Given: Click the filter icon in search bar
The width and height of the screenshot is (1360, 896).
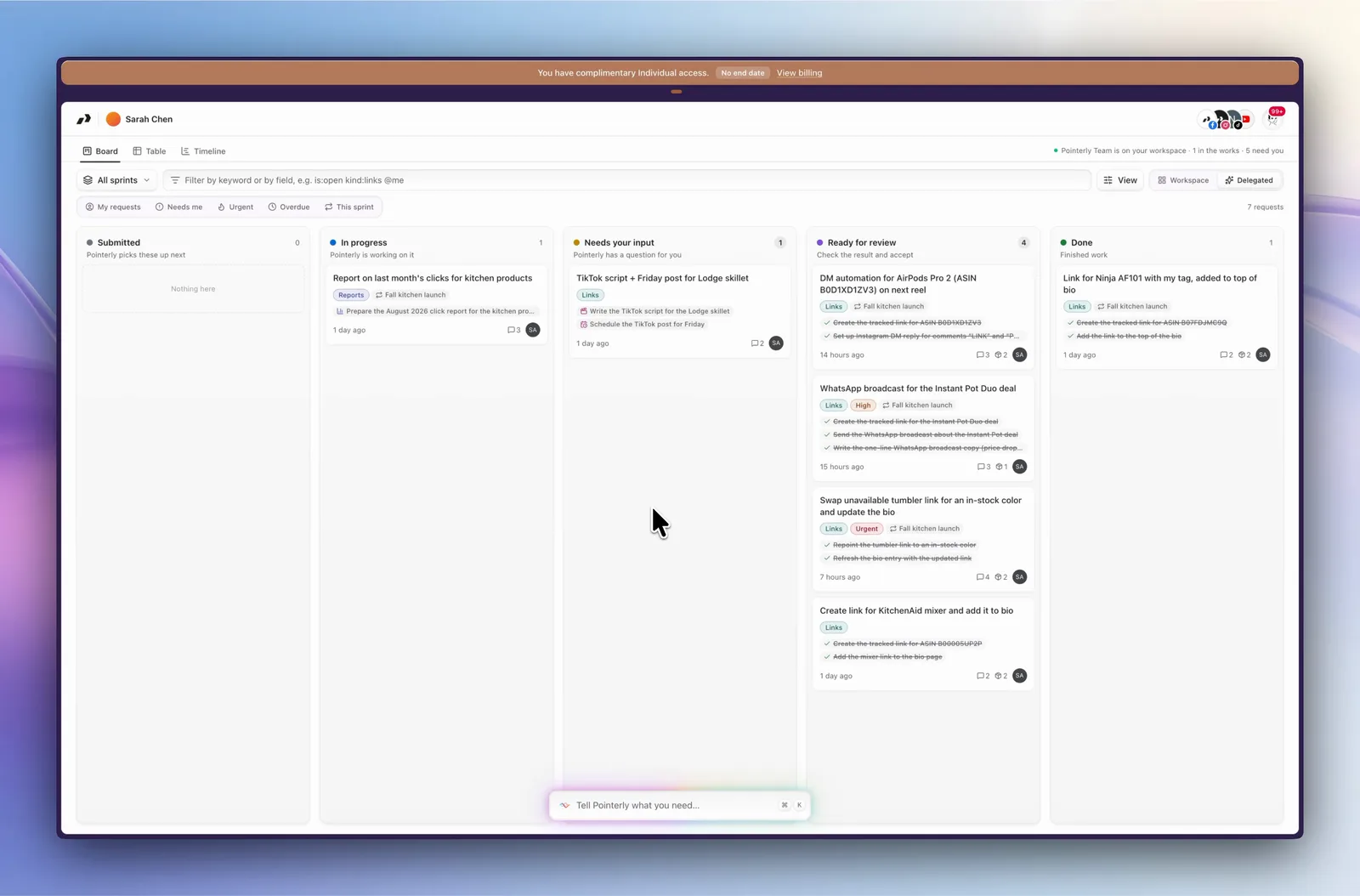Looking at the screenshot, I should click(x=175, y=180).
